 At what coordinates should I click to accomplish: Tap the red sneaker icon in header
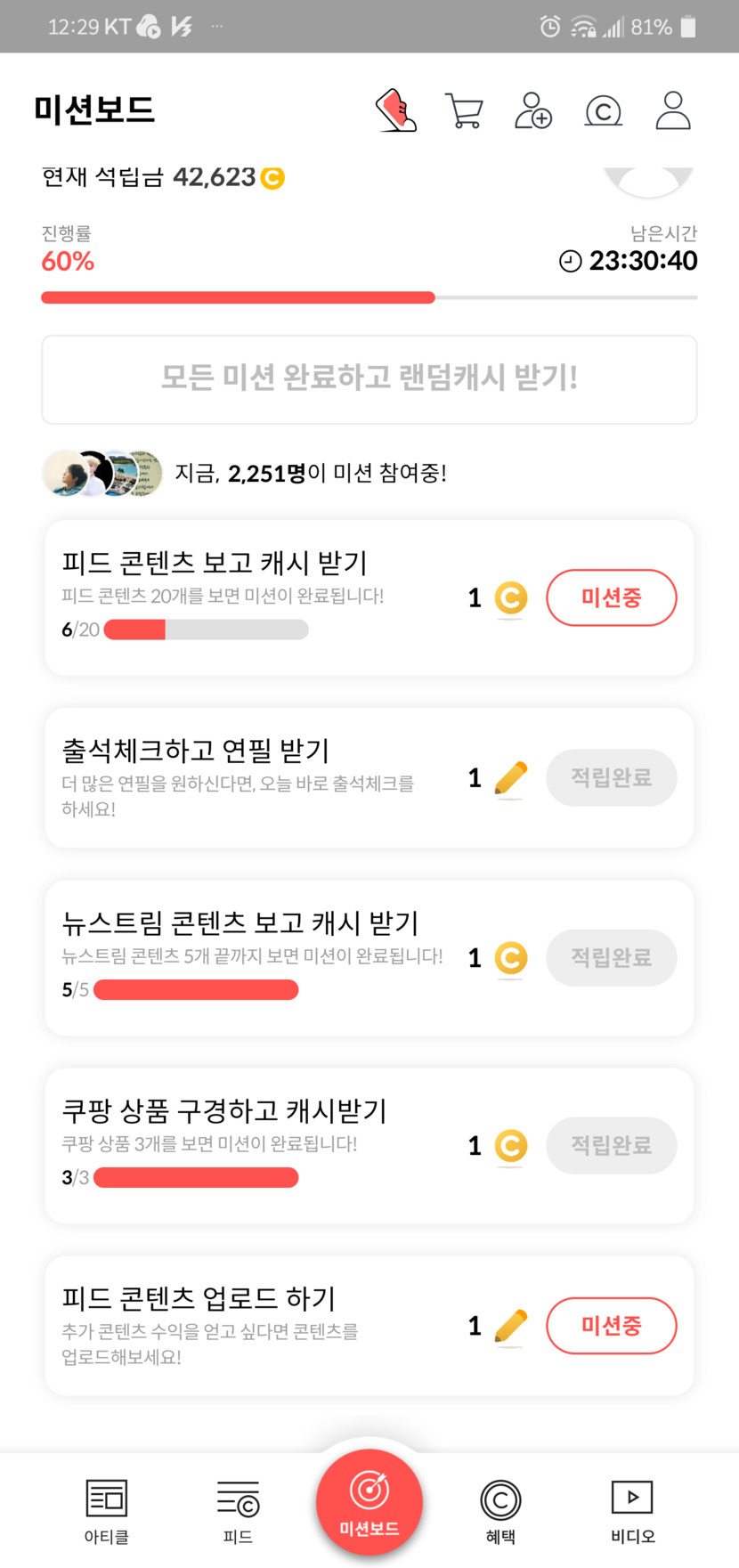click(x=396, y=110)
